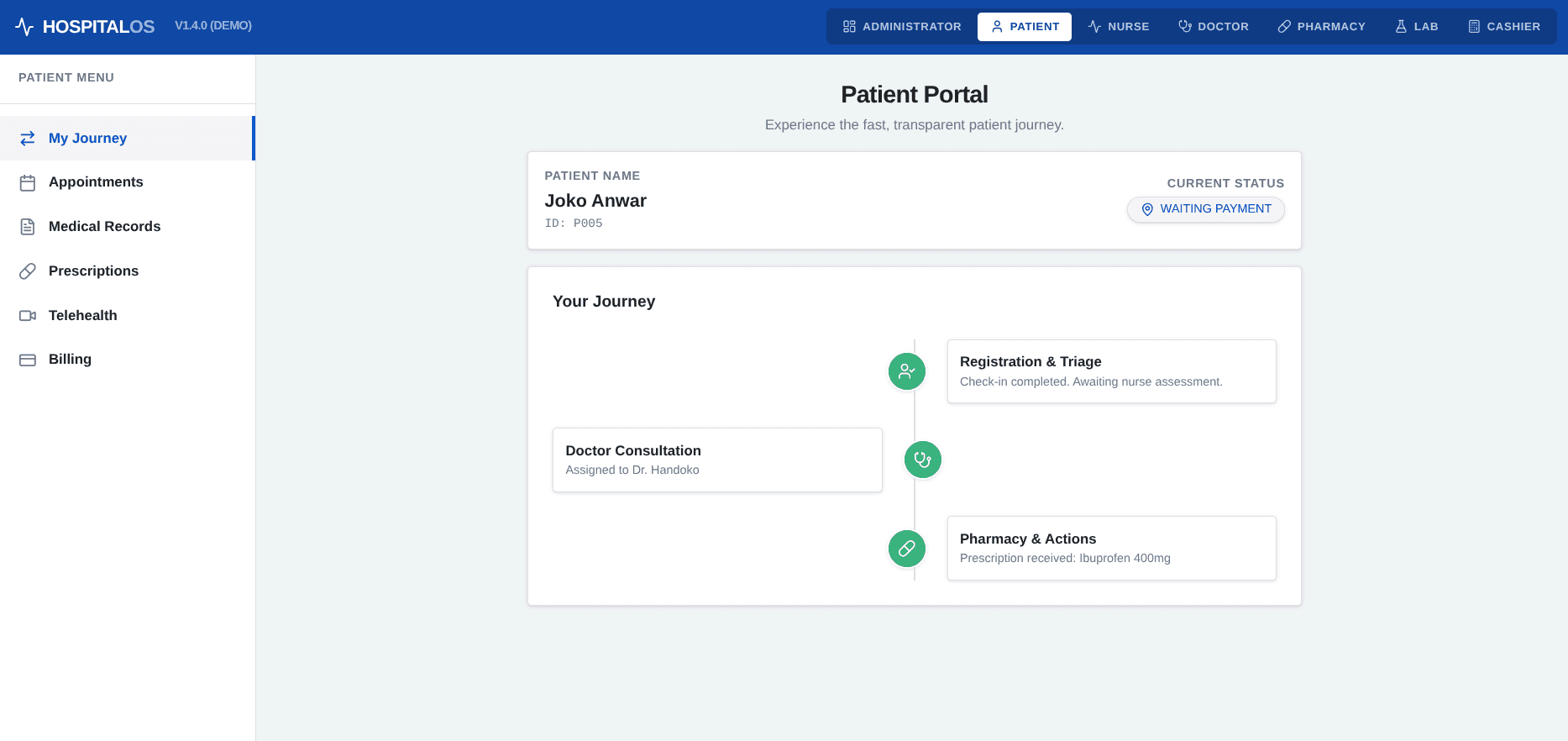Click the Medical Records document icon
The width and height of the screenshot is (1568, 741).
(x=28, y=227)
